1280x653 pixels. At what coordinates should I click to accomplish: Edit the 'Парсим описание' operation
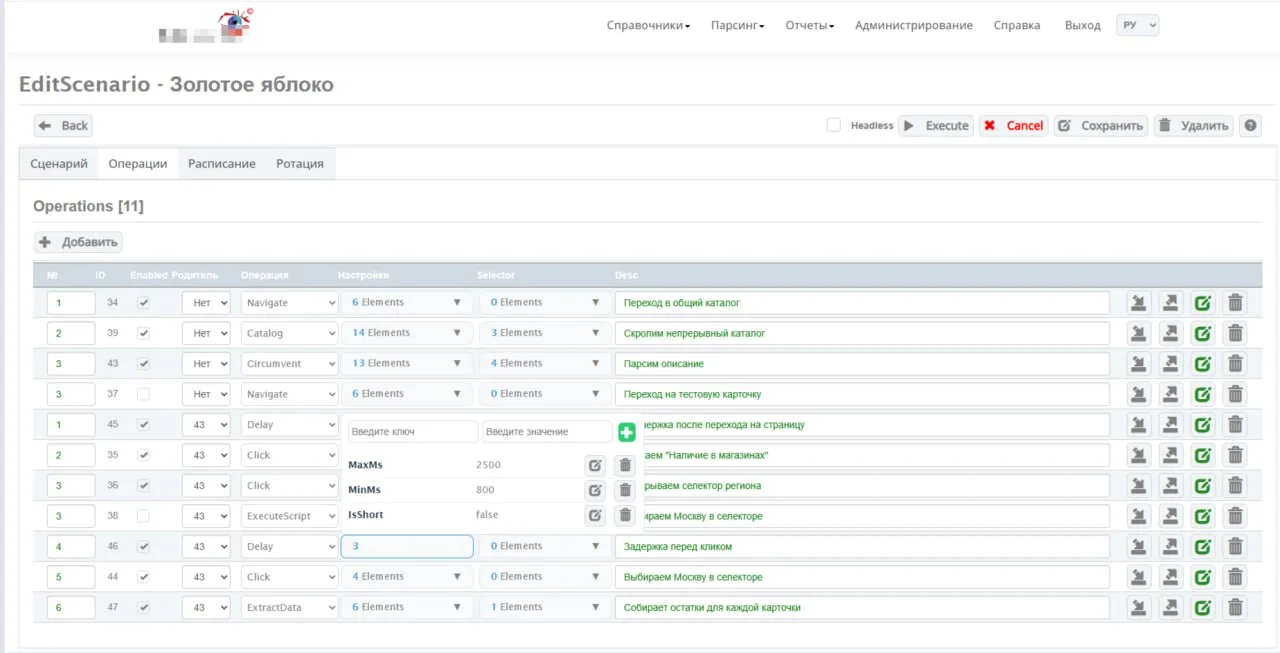click(1203, 364)
